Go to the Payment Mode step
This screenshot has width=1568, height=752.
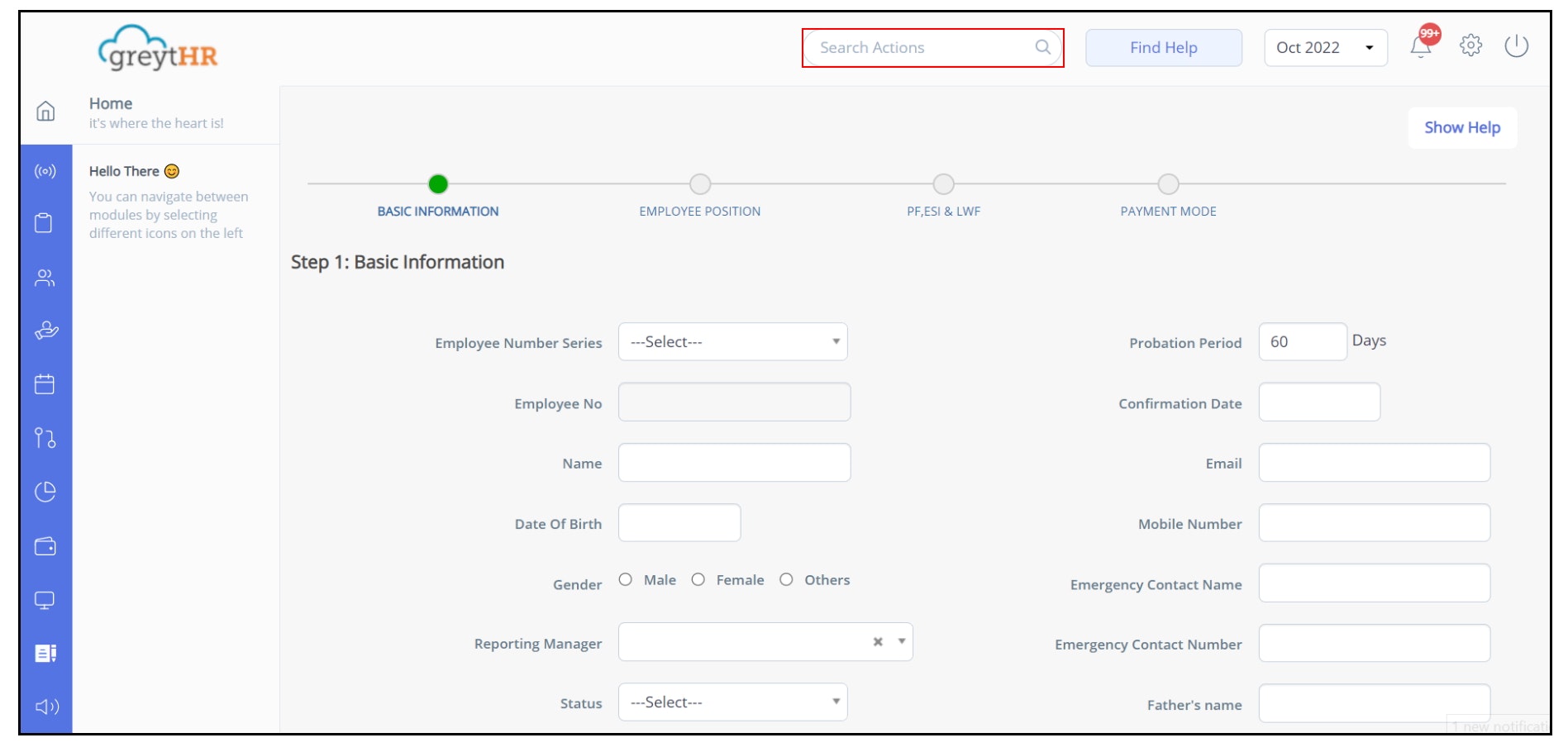click(x=1168, y=184)
